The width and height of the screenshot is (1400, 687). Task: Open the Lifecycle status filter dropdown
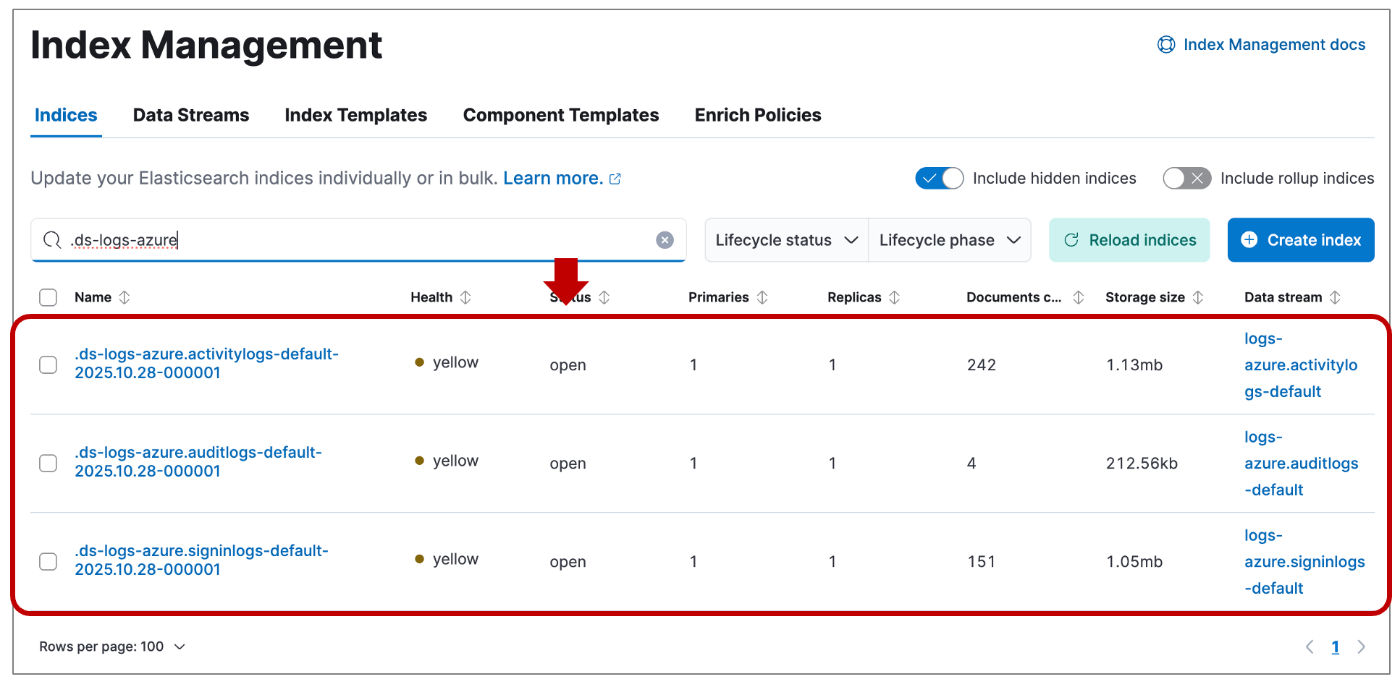[786, 240]
